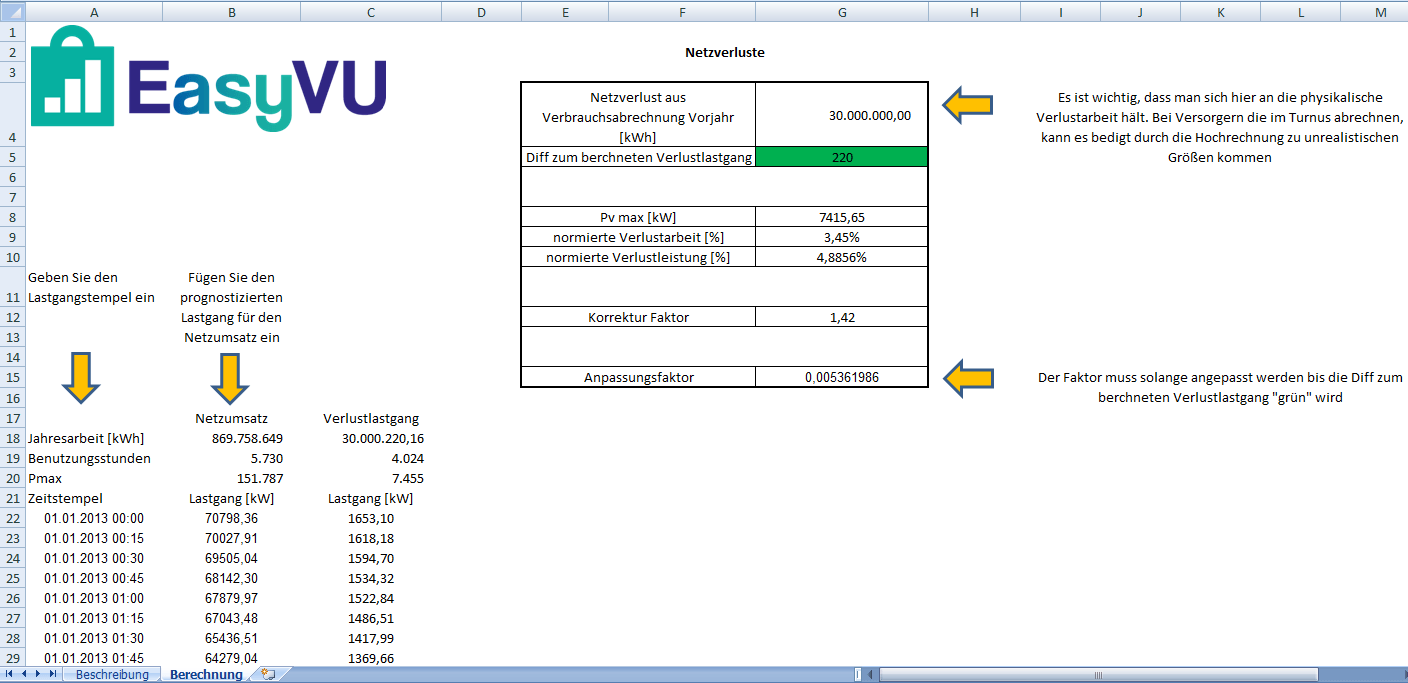Click timestamp cell 01.01.2013 01:45
1408x683 pixels.
click(x=94, y=658)
